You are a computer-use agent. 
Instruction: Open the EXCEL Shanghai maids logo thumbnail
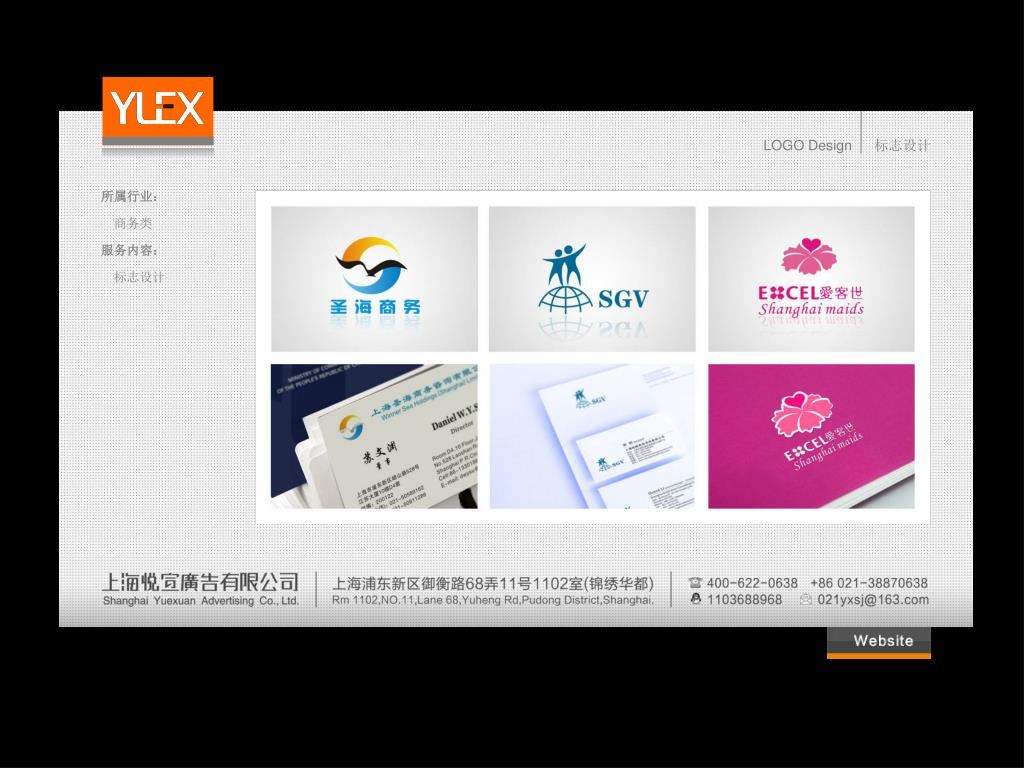click(x=811, y=279)
